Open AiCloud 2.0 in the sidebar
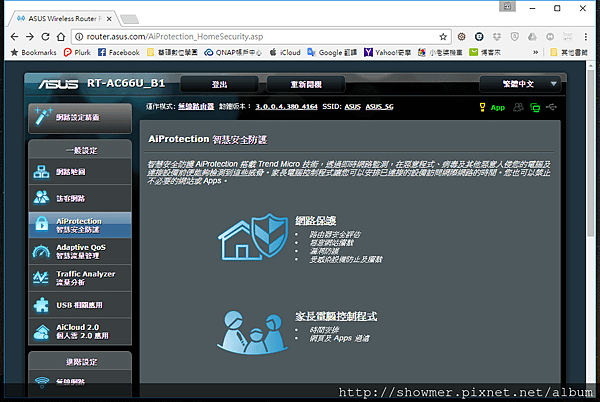The image size is (600, 402). pos(80,331)
